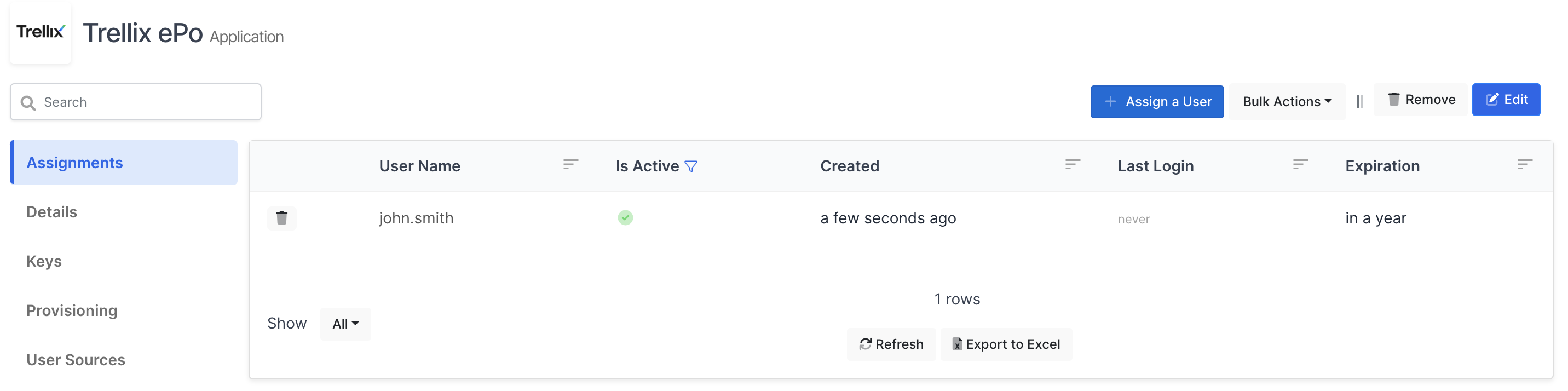The width and height of the screenshot is (1568, 391).
Task: Toggle john.smith's active status indicator
Action: pos(625,217)
